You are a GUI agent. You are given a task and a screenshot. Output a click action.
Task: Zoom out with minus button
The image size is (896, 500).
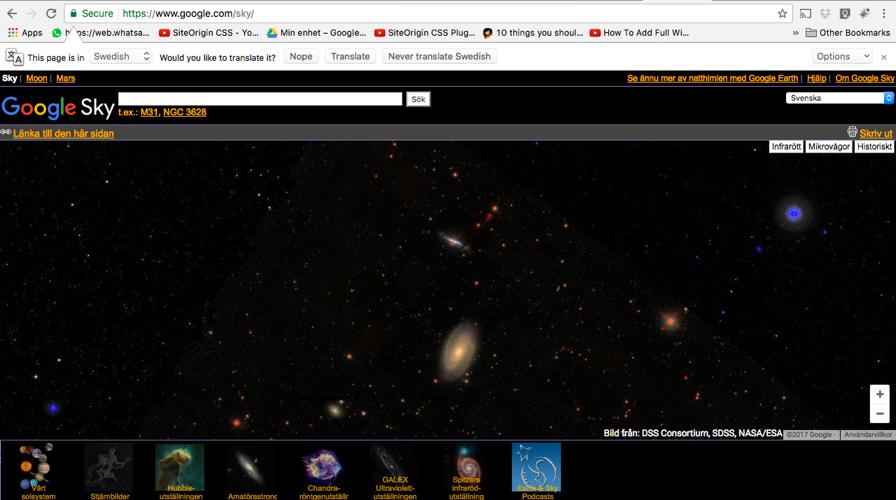click(879, 413)
